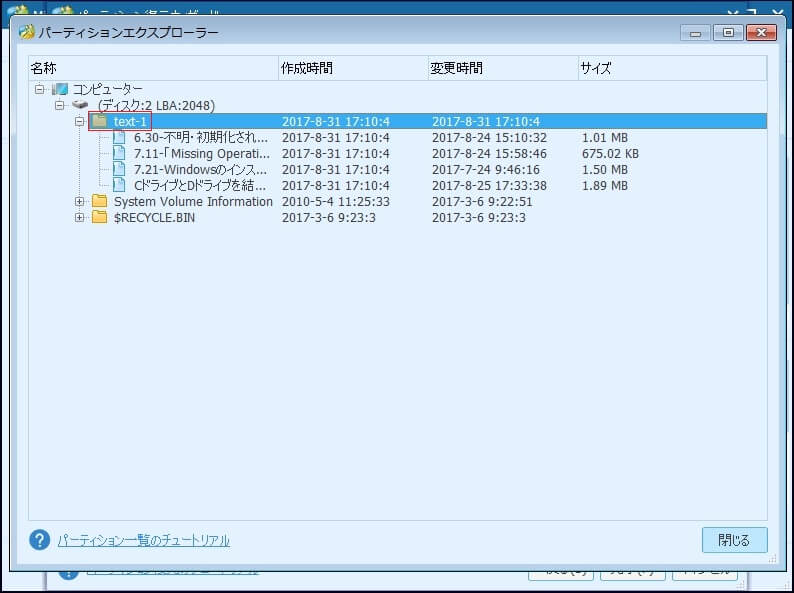794x593 pixels.
Task: Click the 1.50 MB size value
Action: [x=605, y=170]
